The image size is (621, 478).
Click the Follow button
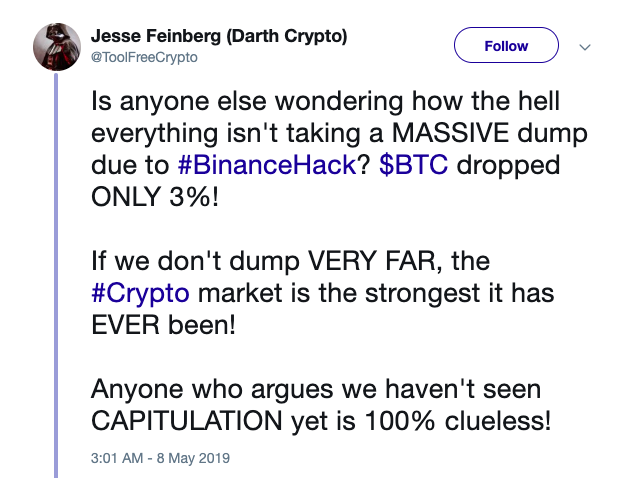(506, 45)
